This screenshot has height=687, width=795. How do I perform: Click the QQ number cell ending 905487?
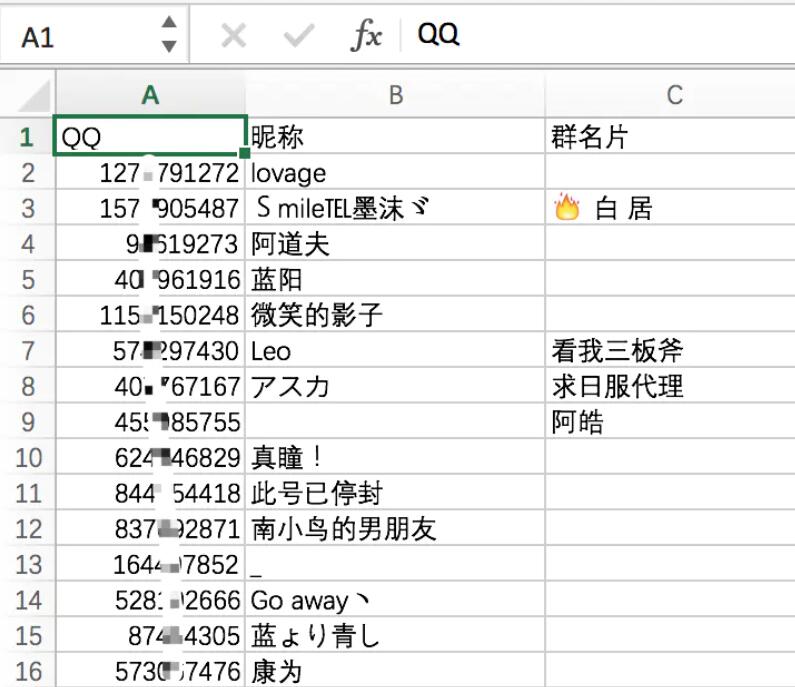pos(151,208)
